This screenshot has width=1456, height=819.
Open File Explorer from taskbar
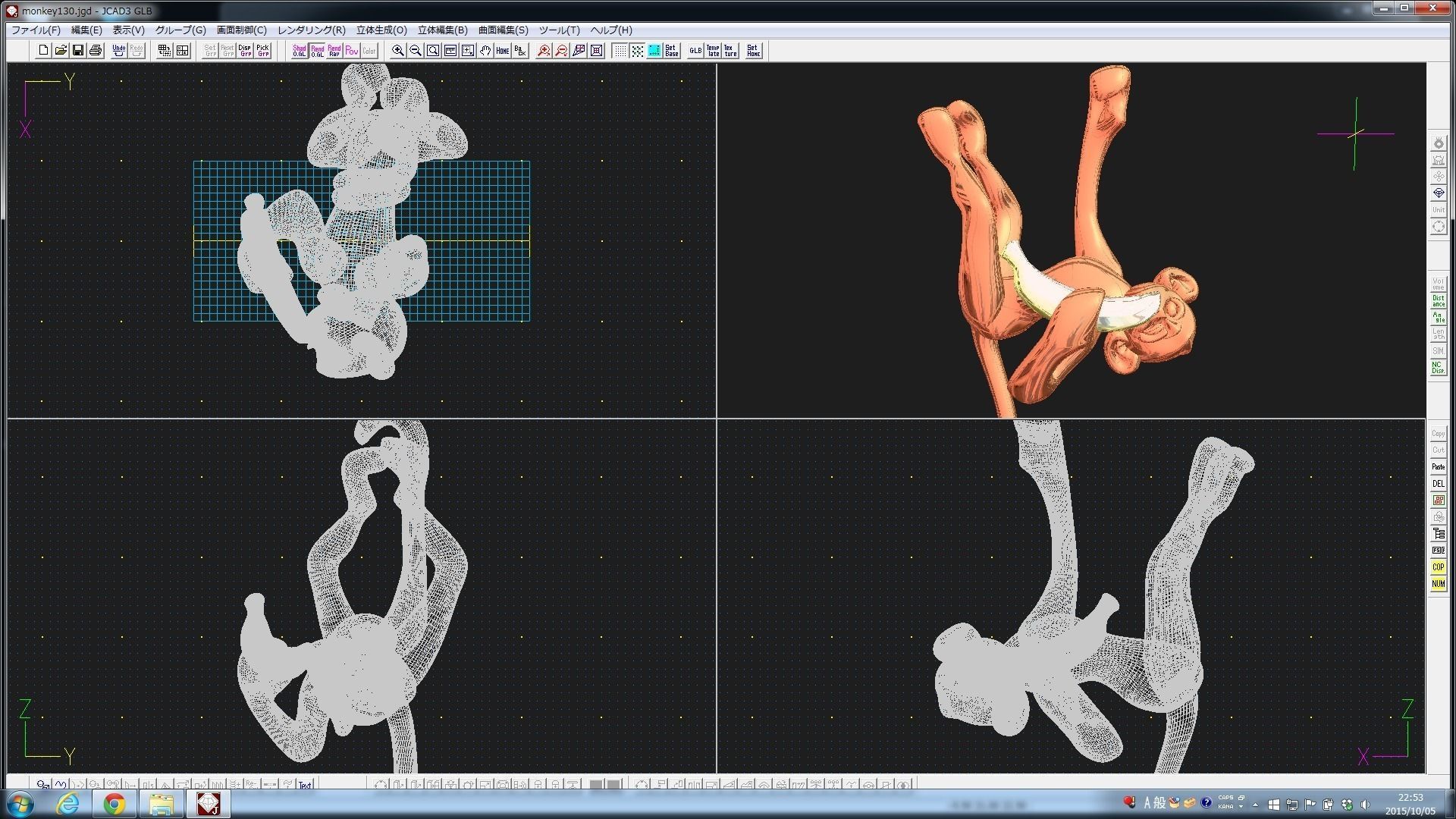coord(161,804)
